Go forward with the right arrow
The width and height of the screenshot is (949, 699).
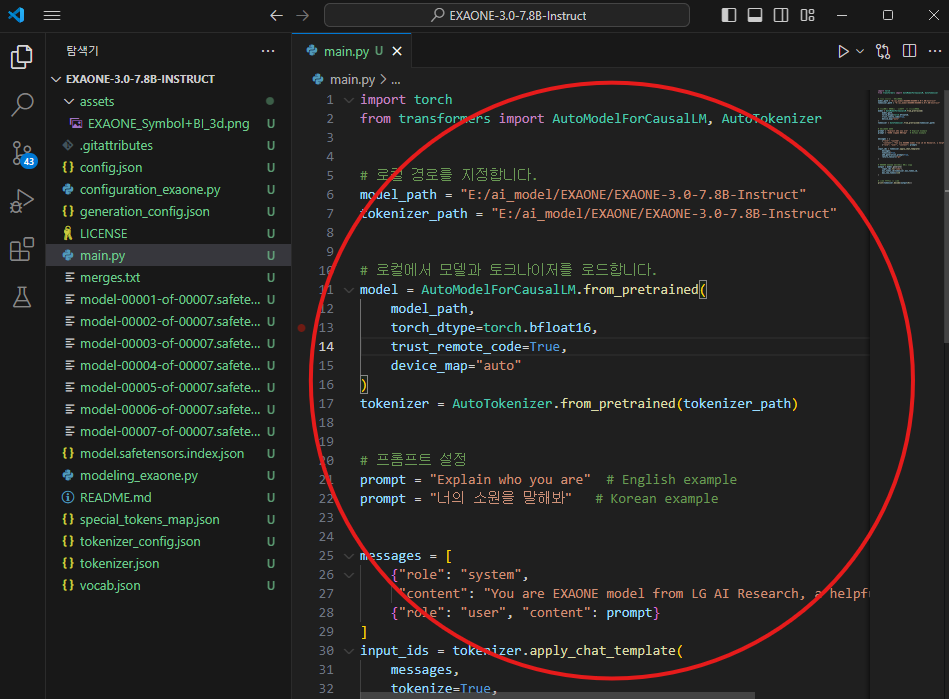click(x=303, y=15)
